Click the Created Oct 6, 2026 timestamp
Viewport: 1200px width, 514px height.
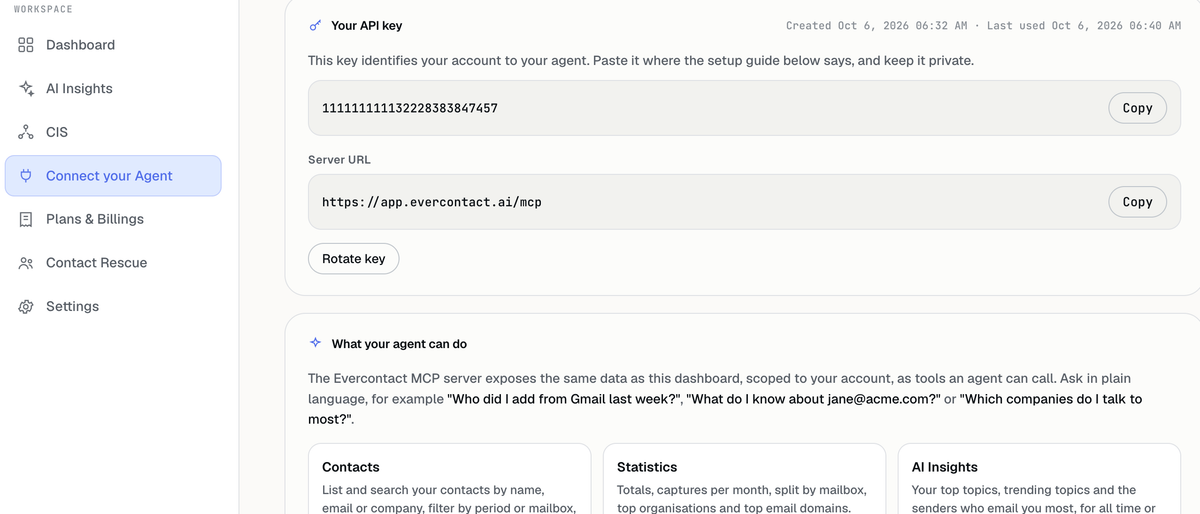[876, 26]
